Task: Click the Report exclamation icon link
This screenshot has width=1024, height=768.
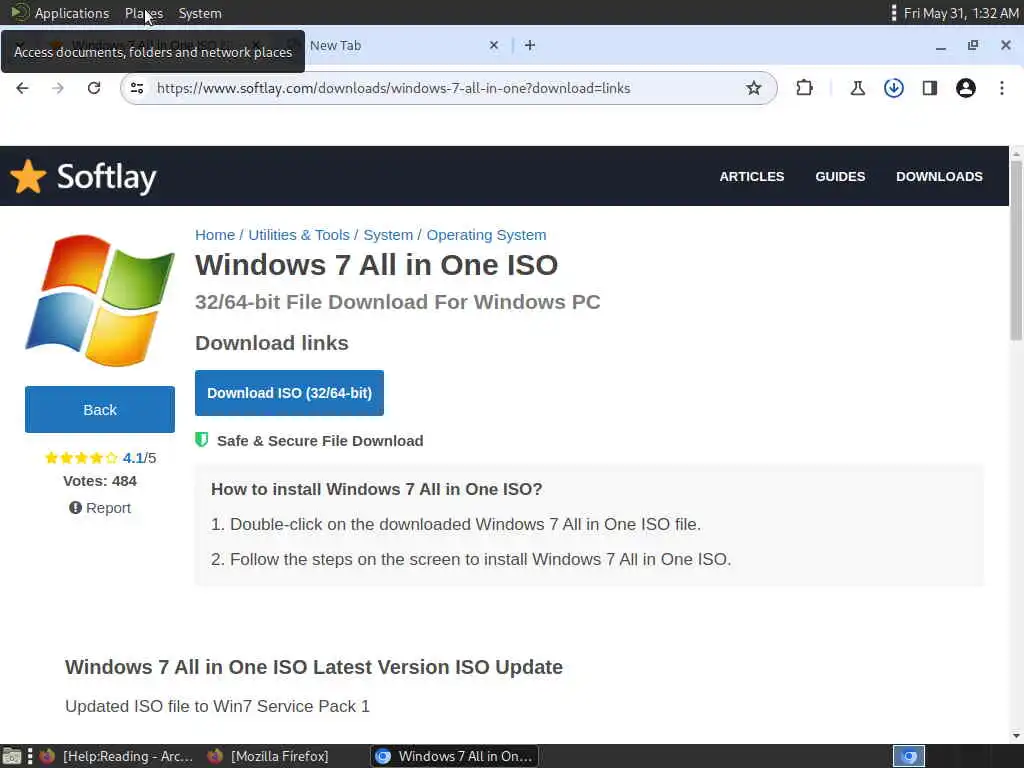Action: point(100,508)
